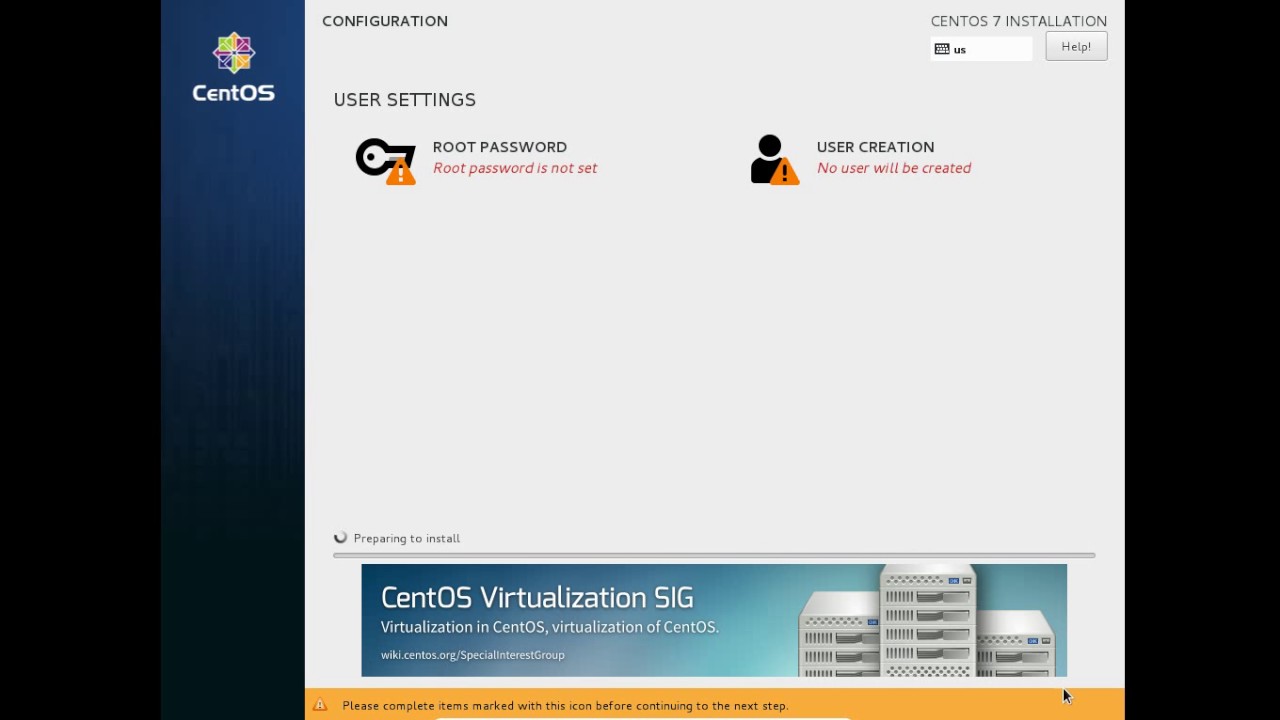
Task: Click 'CENTOS 7 INSTALLATION' text
Action: (x=1018, y=21)
